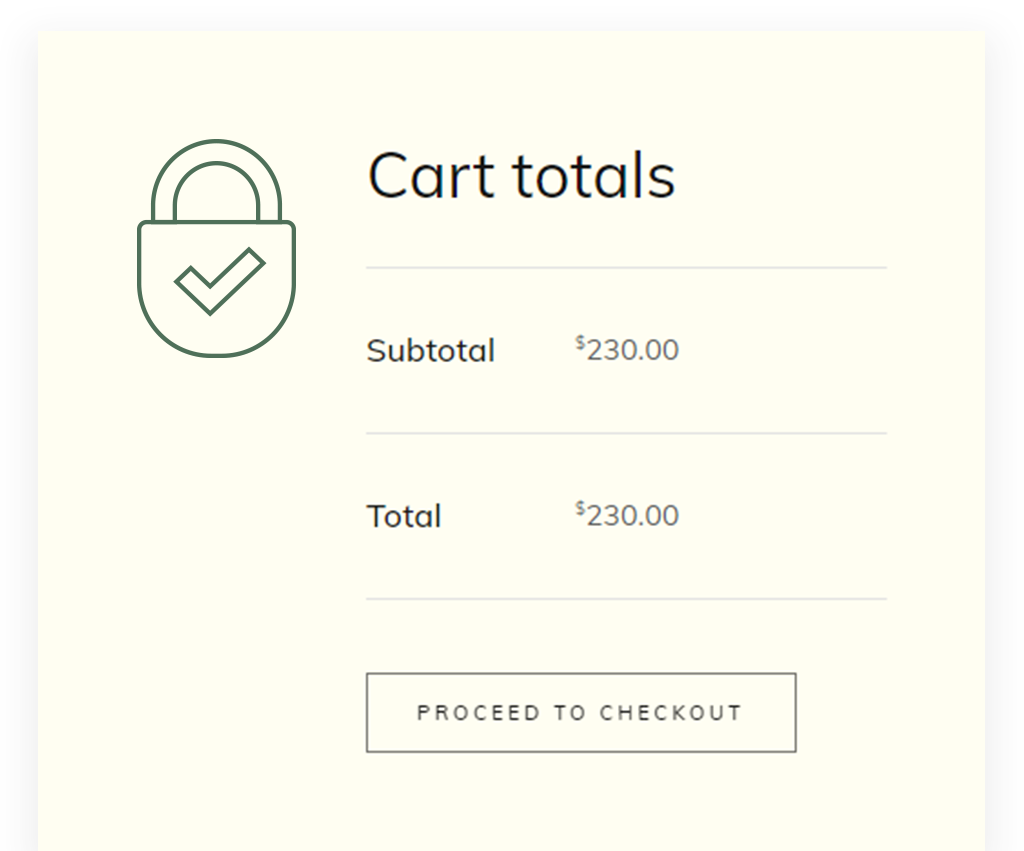
Task: Click divider between Subtotal and Total rows
Action: [626, 433]
